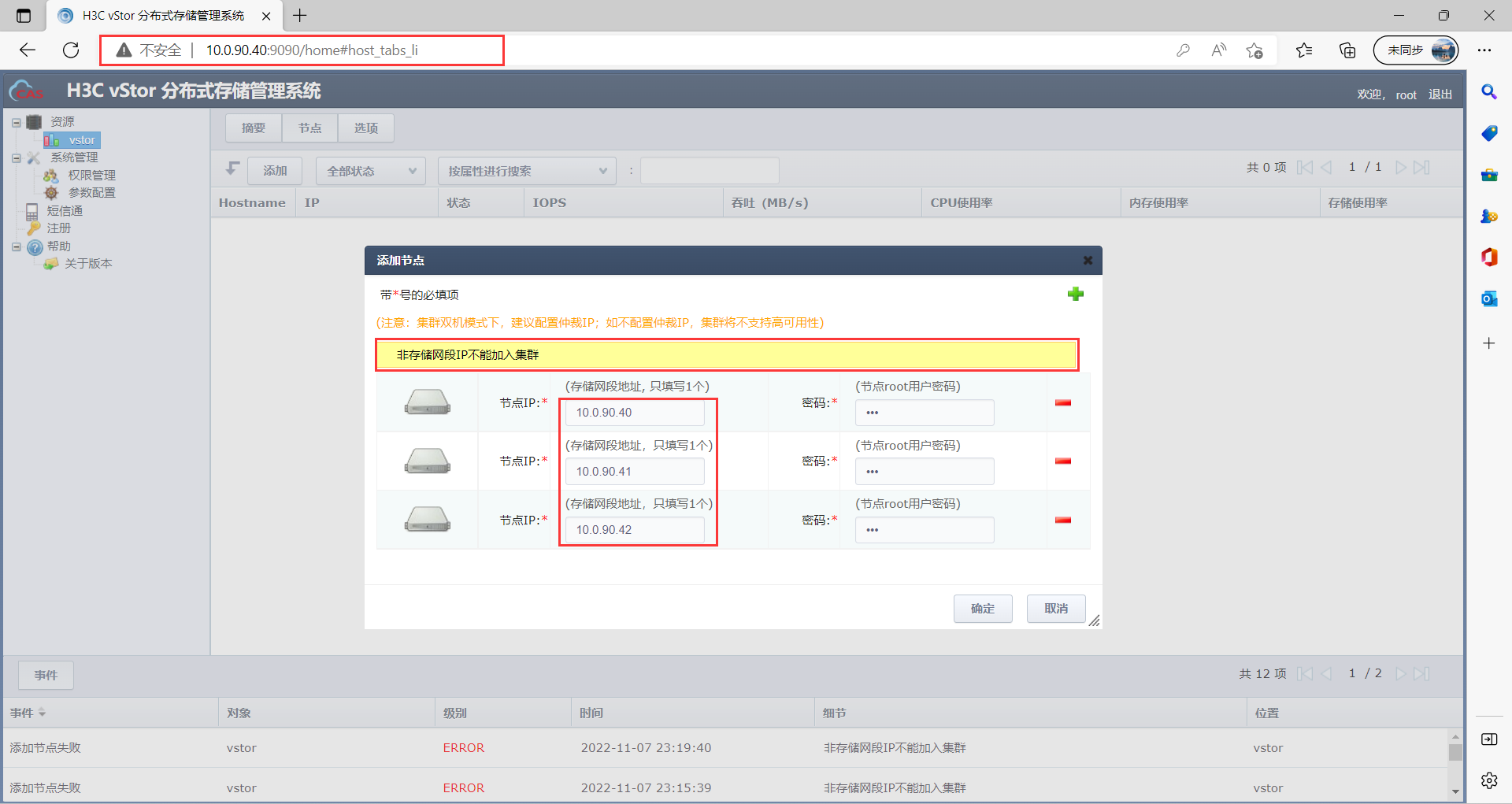Open the browser Favorites list
Viewport: 1512px width, 804px height.
pos(1304,50)
